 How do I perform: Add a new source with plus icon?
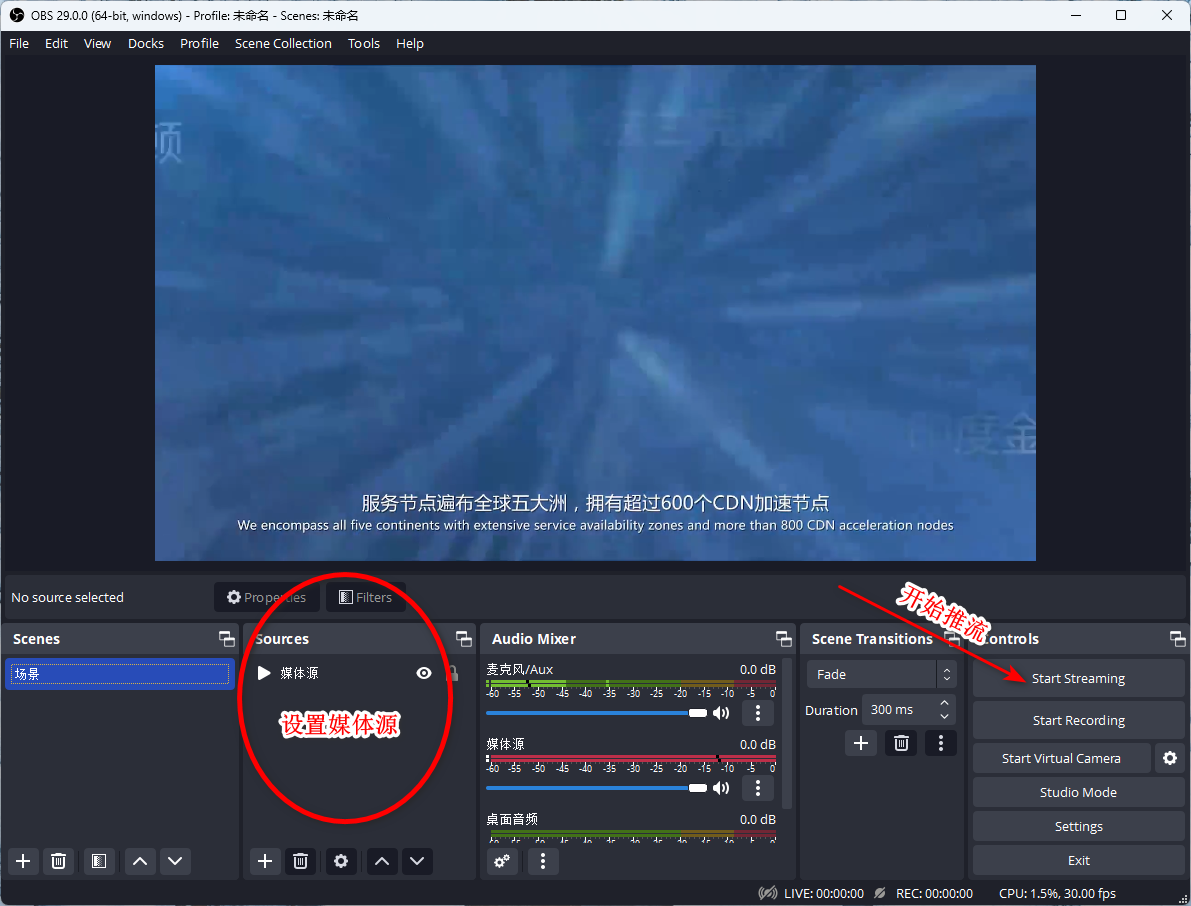click(x=264, y=860)
